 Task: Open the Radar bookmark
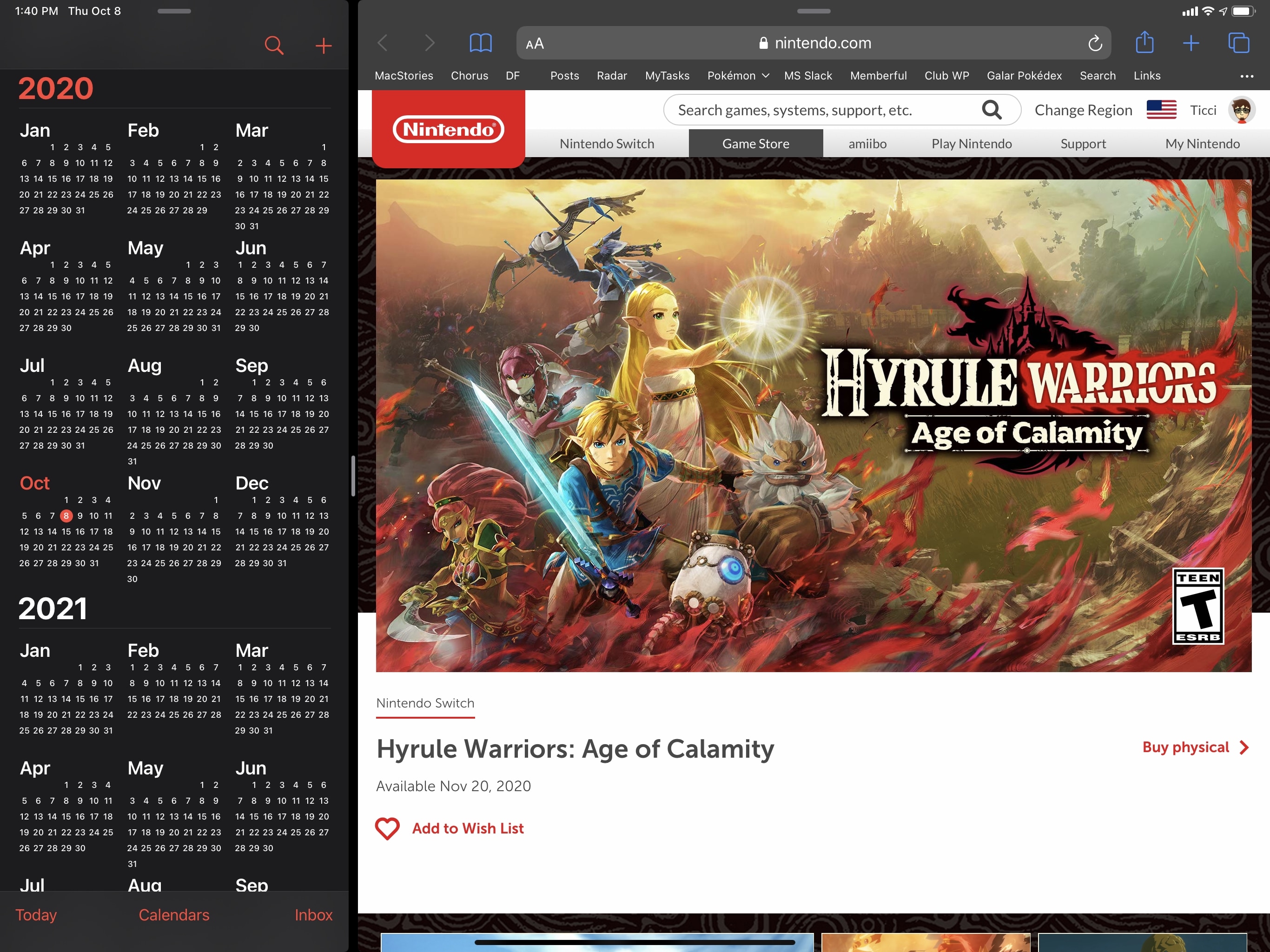point(611,76)
